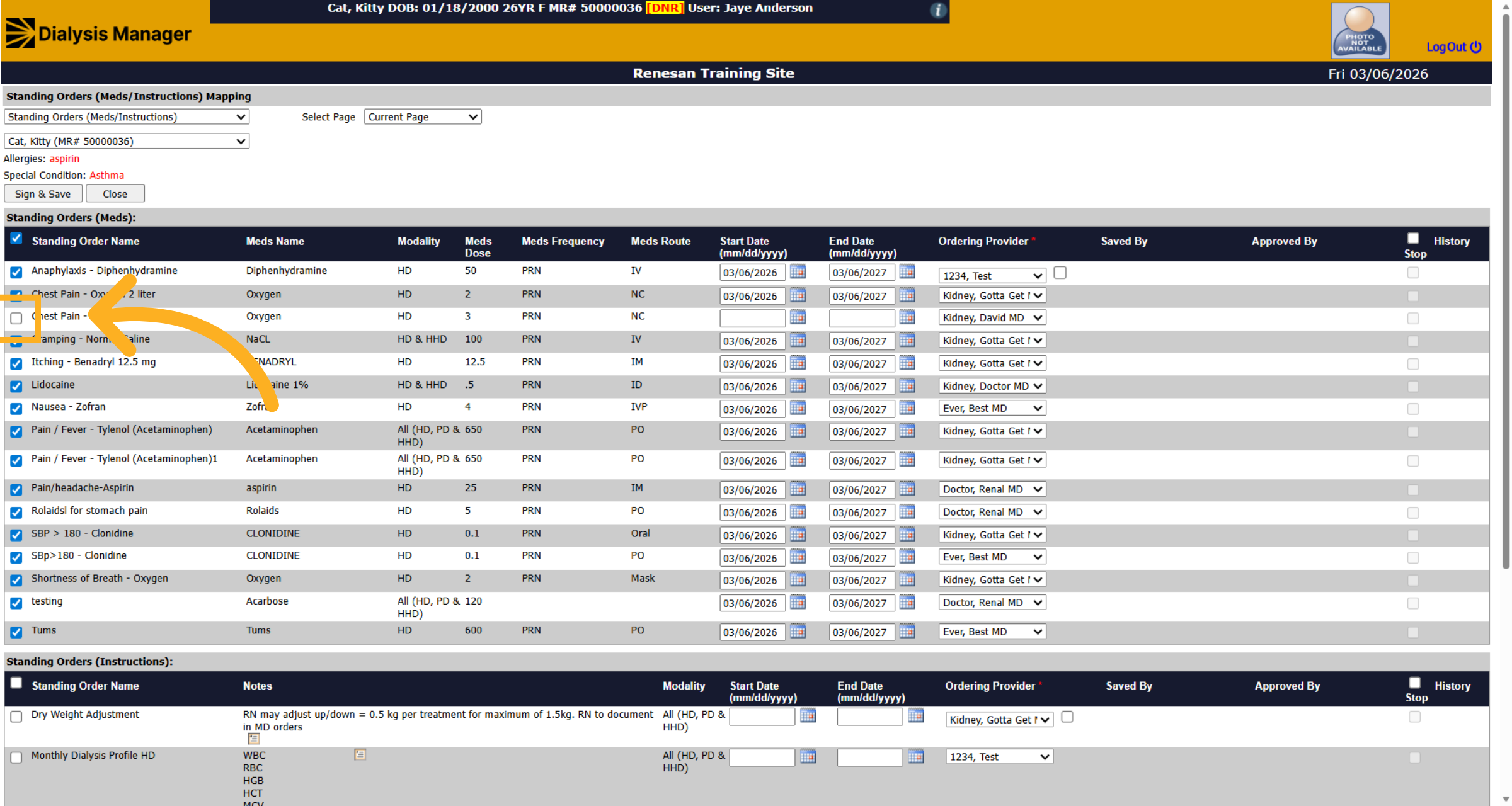This screenshot has width=1512, height=806.
Task: Open Standing Orders (Meds/Instructions) type dropdown
Action: point(127,116)
